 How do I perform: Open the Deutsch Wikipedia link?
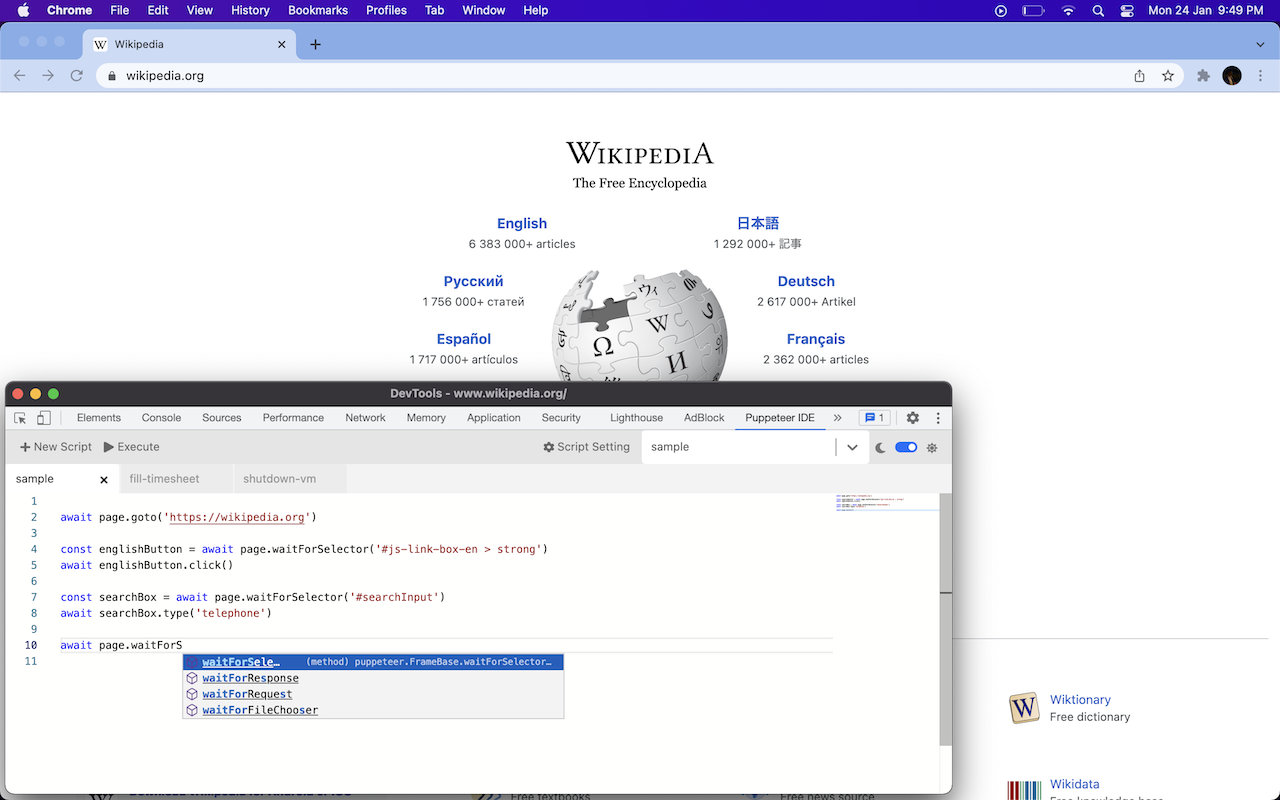point(806,282)
